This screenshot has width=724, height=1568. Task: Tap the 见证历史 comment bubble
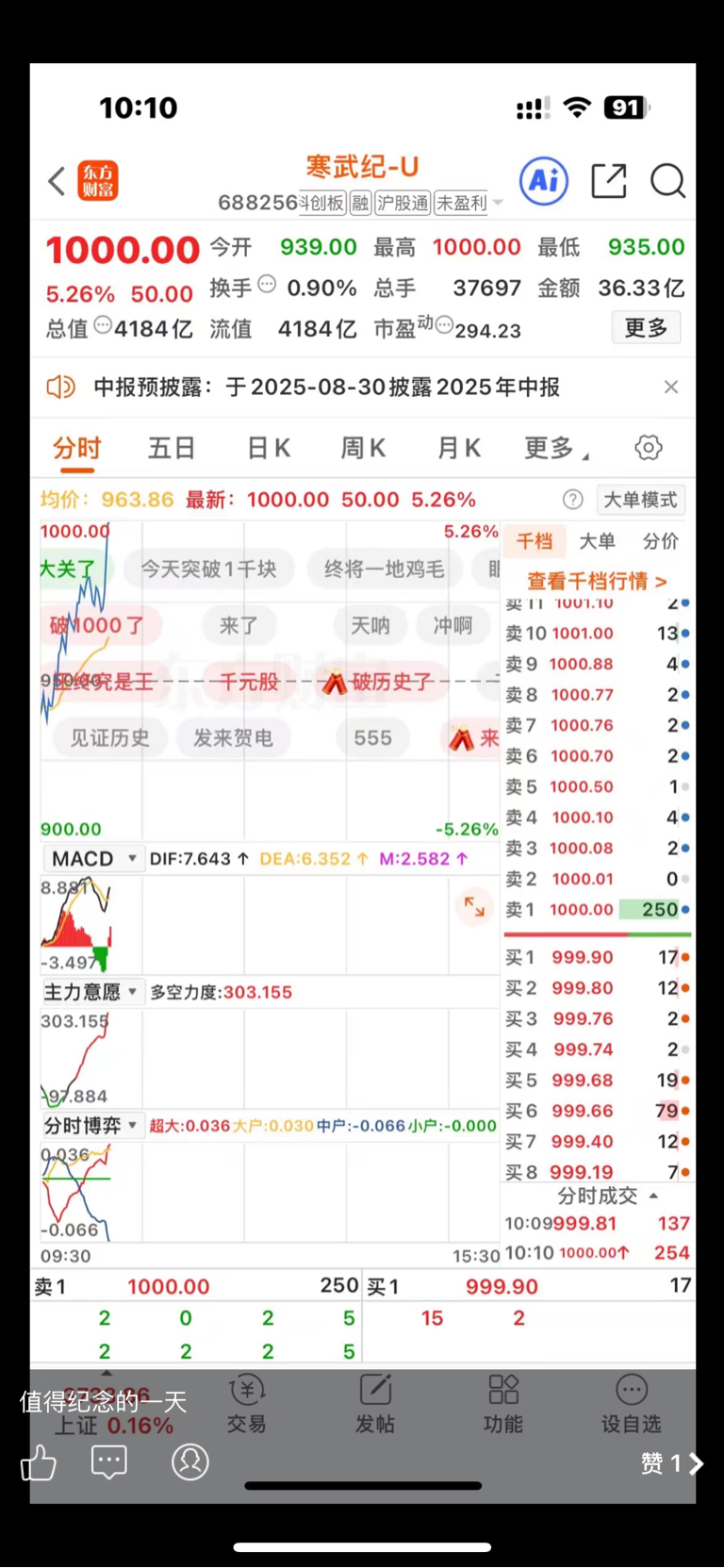(109, 737)
